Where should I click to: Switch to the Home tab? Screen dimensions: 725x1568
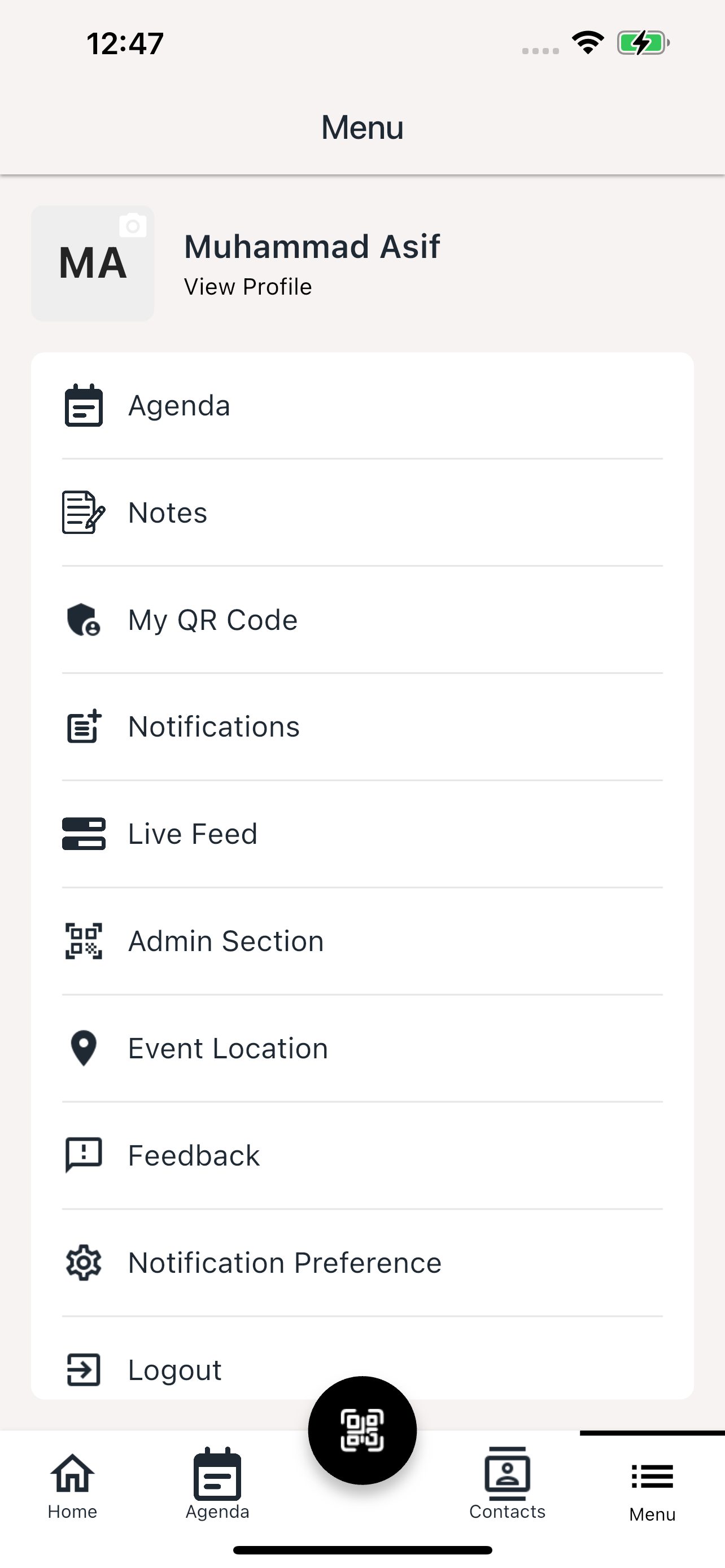(72, 1486)
